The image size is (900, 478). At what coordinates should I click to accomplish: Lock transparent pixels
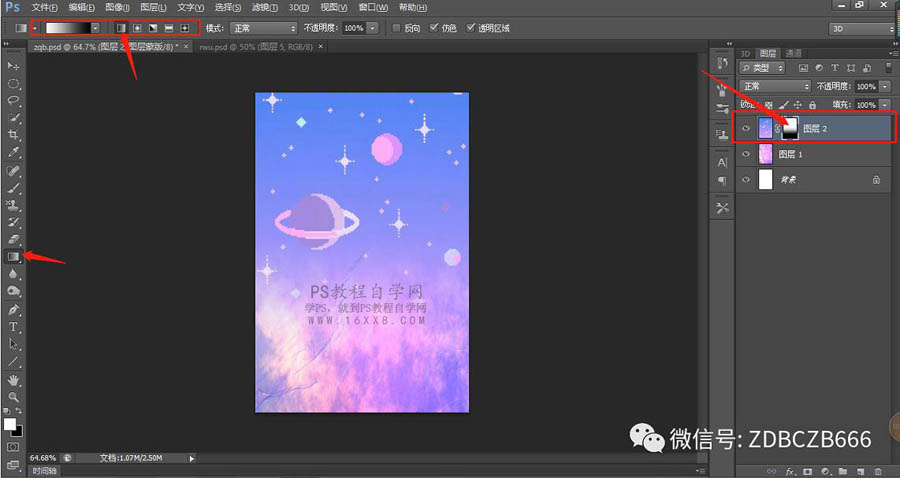tap(769, 105)
